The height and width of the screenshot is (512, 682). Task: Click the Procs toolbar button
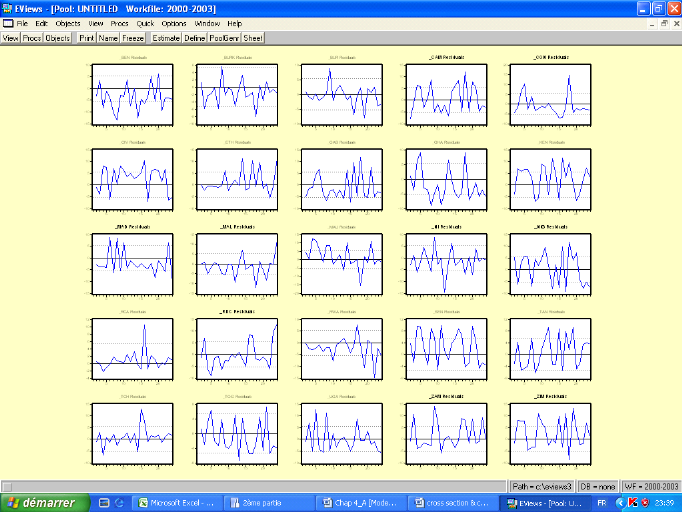pyautogui.click(x=32, y=38)
